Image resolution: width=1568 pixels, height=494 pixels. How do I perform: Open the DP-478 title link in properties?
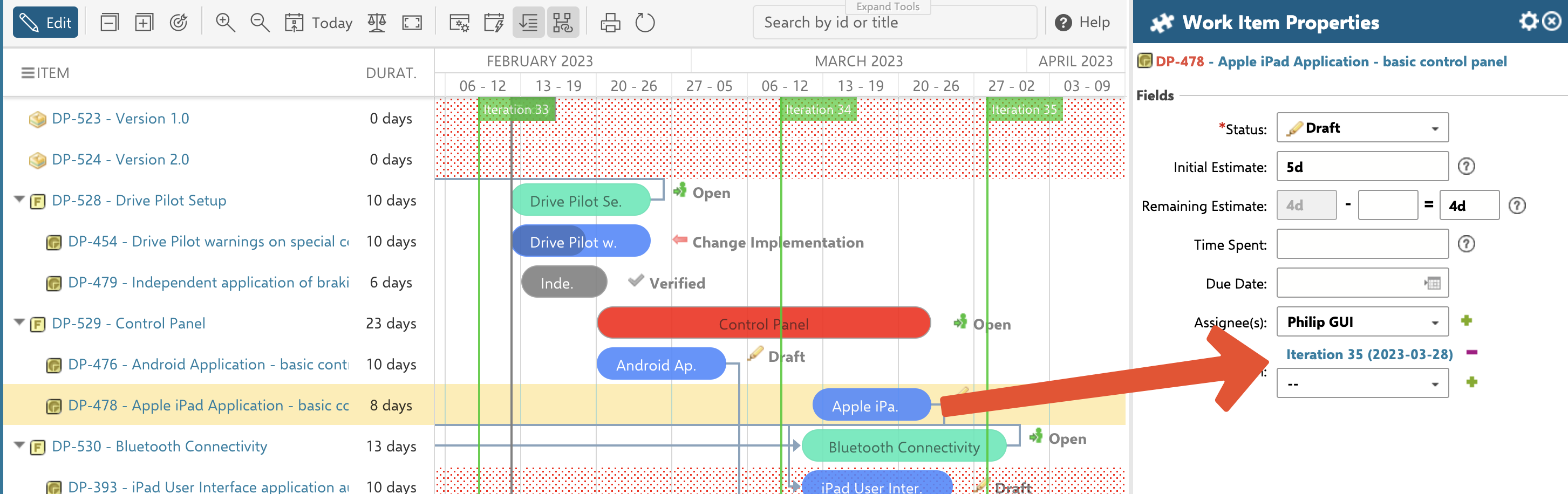point(1331,61)
